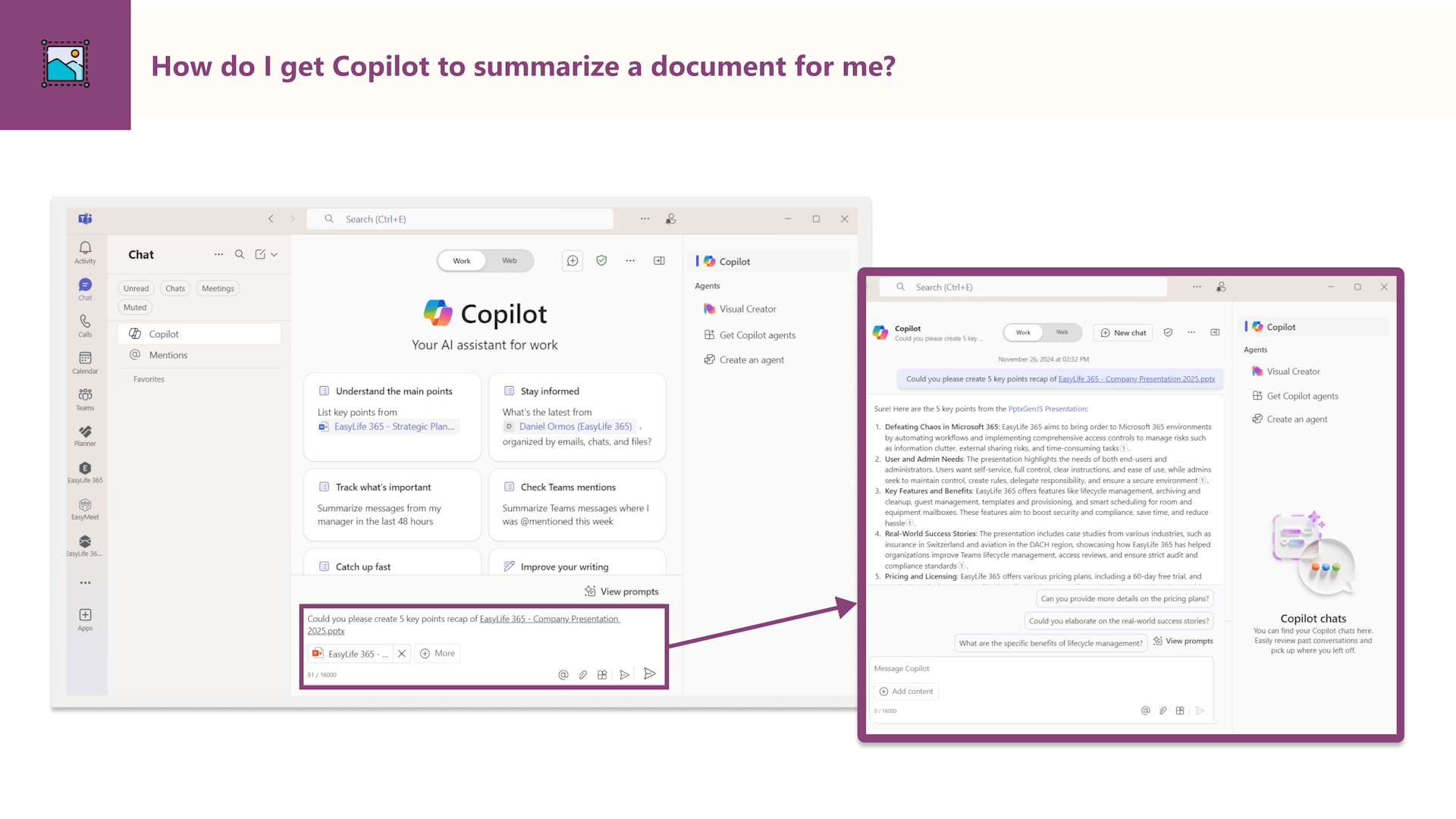Click the green shield protection icon
This screenshot has width=1456, height=819.
tap(601, 261)
